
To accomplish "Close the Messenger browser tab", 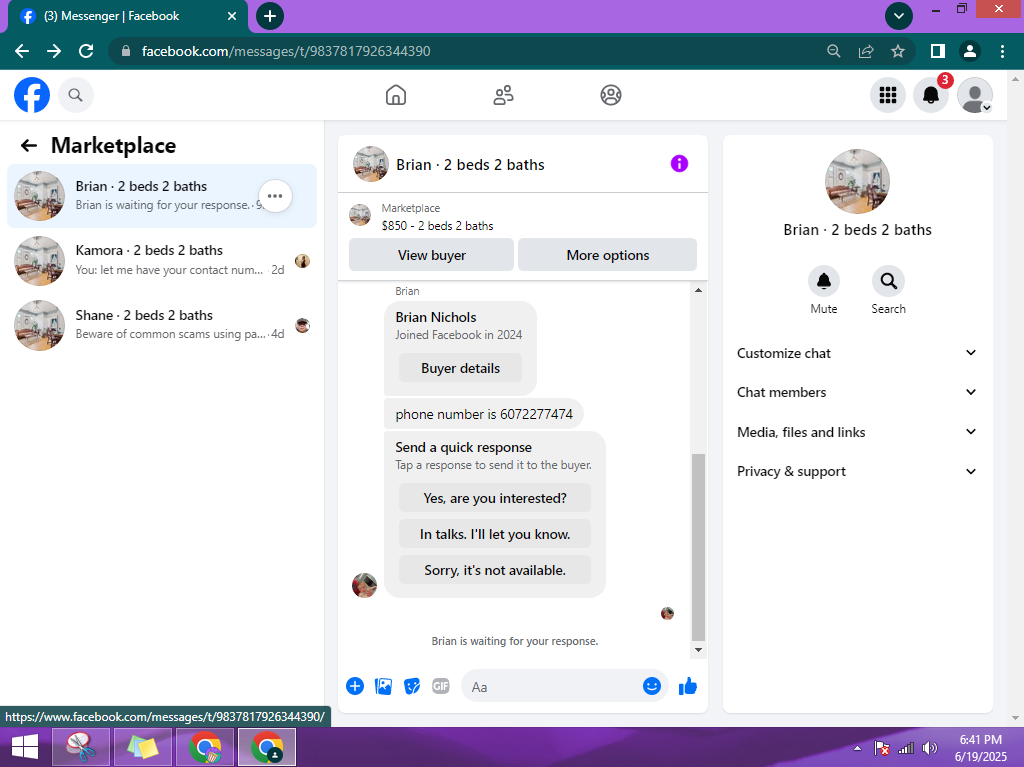I will (x=232, y=16).
